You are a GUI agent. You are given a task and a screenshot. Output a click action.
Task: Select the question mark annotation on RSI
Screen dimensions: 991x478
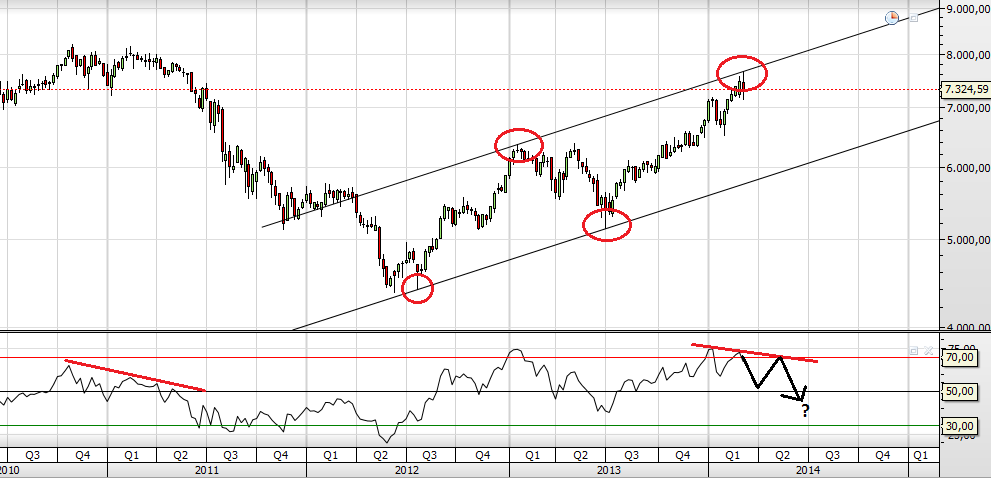click(805, 412)
